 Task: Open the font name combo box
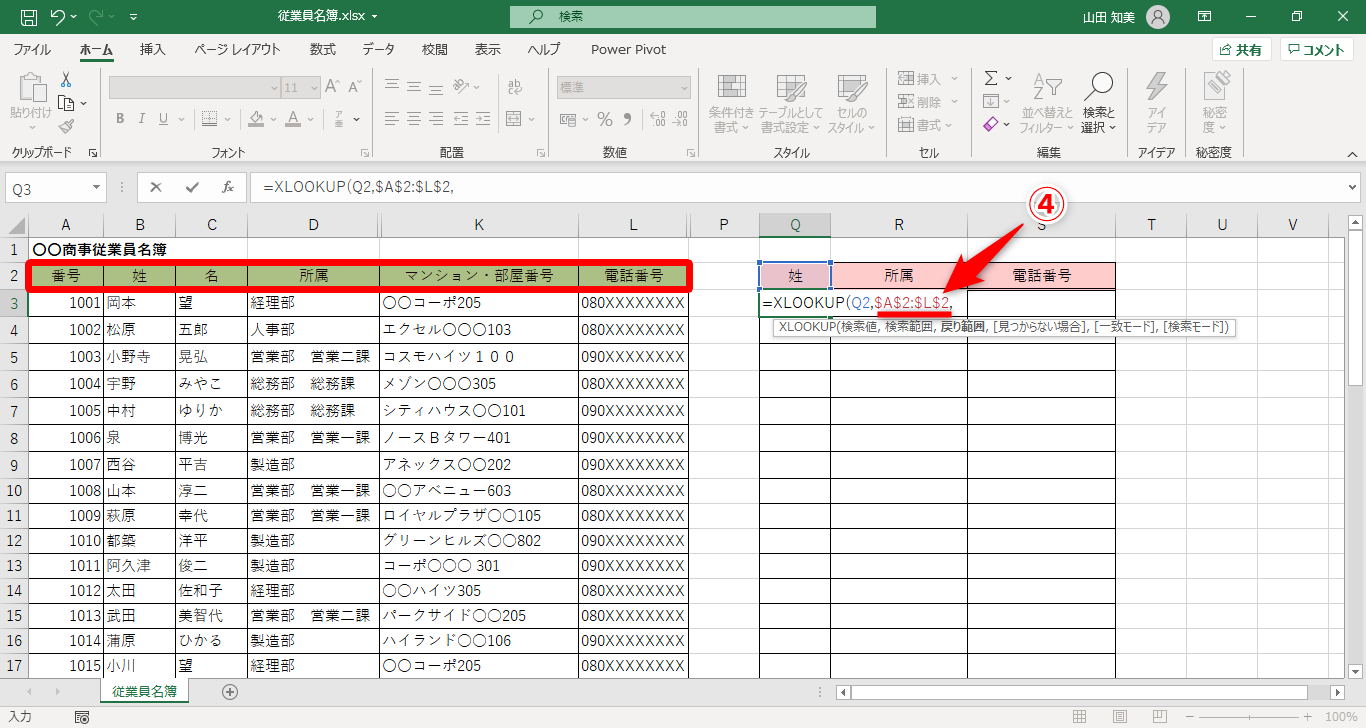(194, 88)
